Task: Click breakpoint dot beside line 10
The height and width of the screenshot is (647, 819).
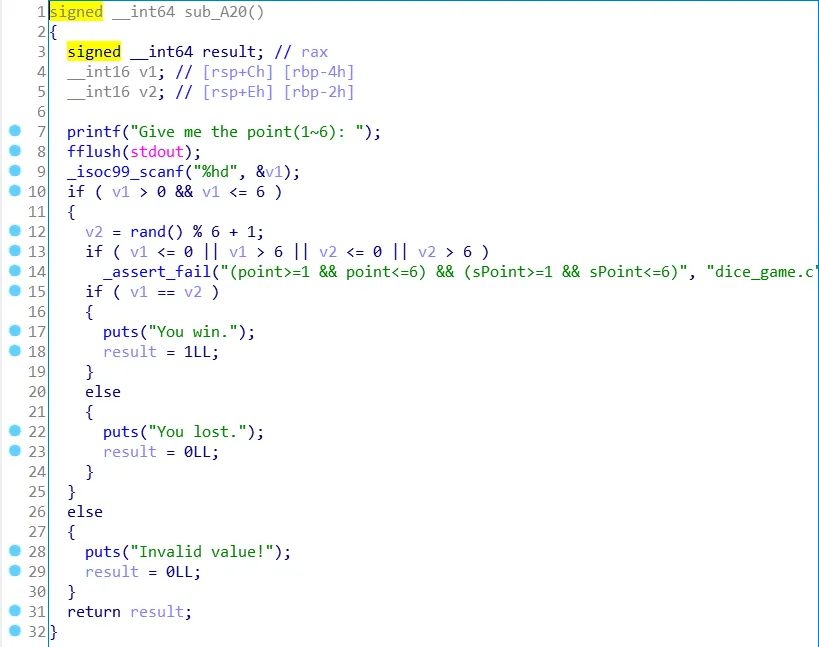Action: click(x=15, y=191)
